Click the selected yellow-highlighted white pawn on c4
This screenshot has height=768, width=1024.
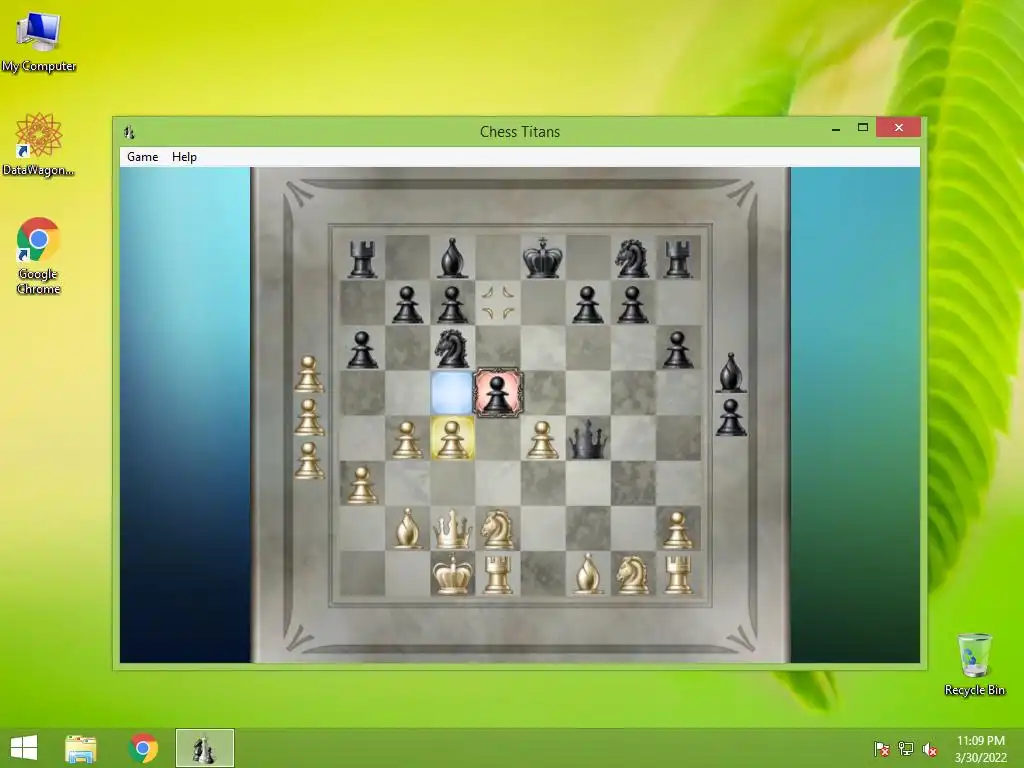pyautogui.click(x=452, y=438)
